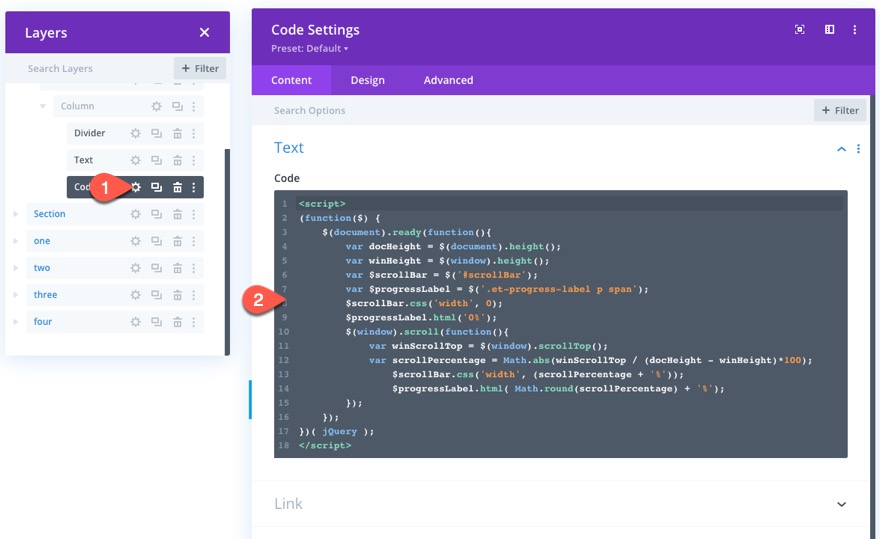Switch to the Content tab
This screenshot has width=880, height=539.
(291, 80)
